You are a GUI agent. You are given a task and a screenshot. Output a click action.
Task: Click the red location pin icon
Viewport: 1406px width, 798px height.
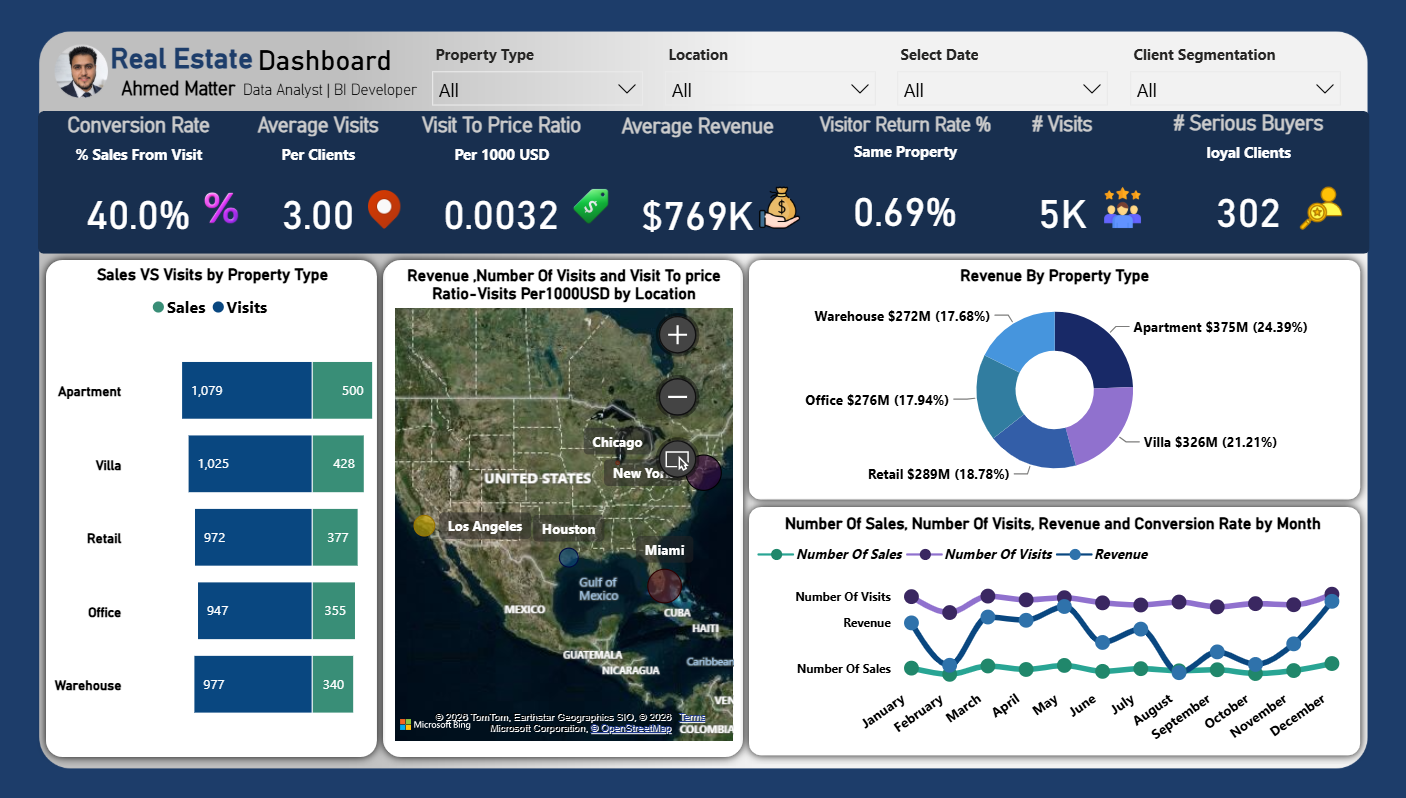(x=383, y=210)
